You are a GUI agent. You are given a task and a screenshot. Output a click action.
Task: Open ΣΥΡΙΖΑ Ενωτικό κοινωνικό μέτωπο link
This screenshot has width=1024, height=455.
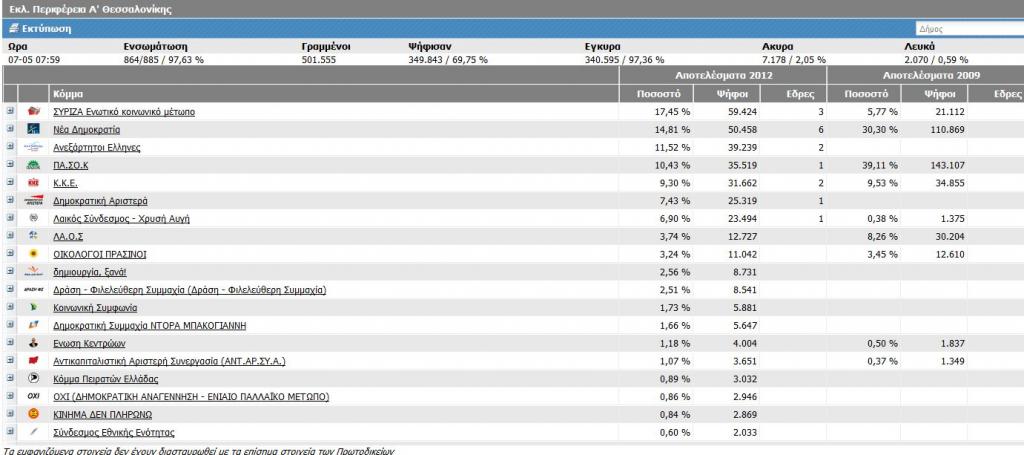pos(124,112)
